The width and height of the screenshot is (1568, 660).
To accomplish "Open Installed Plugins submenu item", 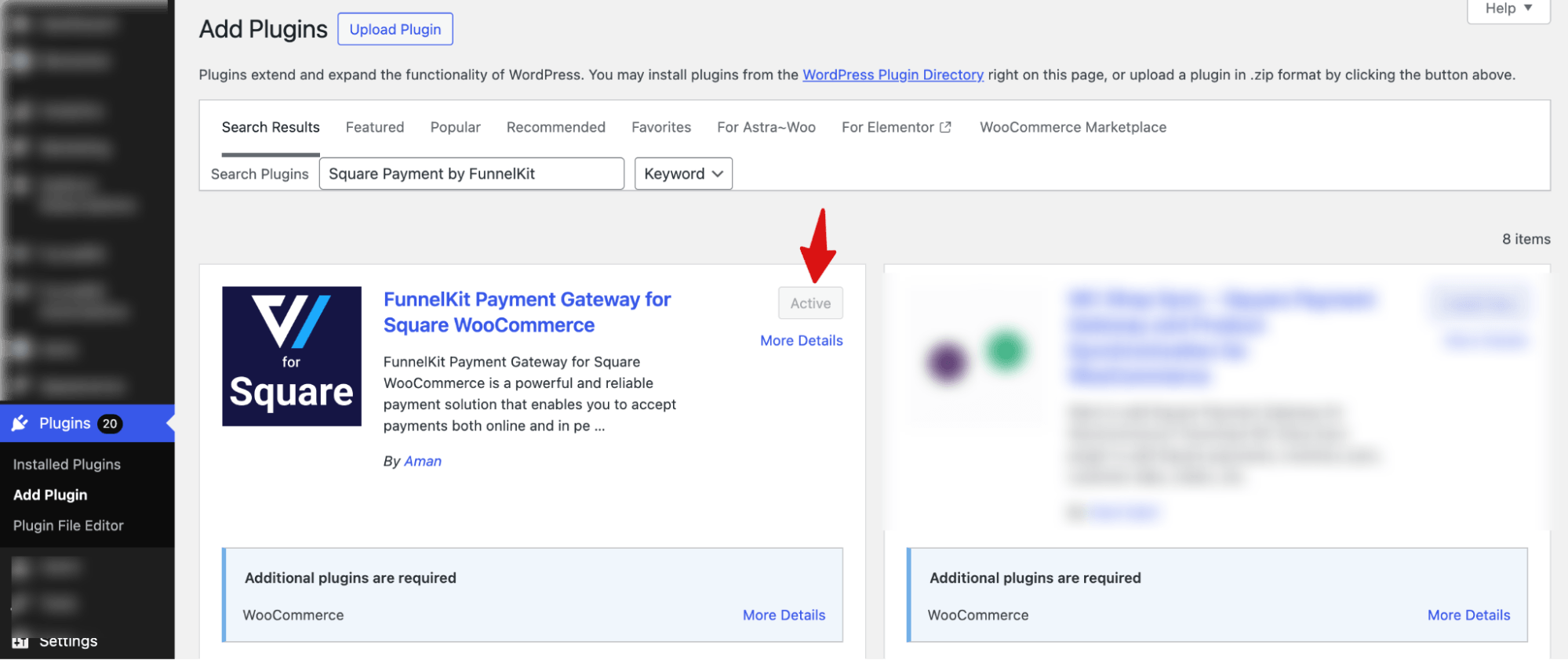I will point(67,464).
